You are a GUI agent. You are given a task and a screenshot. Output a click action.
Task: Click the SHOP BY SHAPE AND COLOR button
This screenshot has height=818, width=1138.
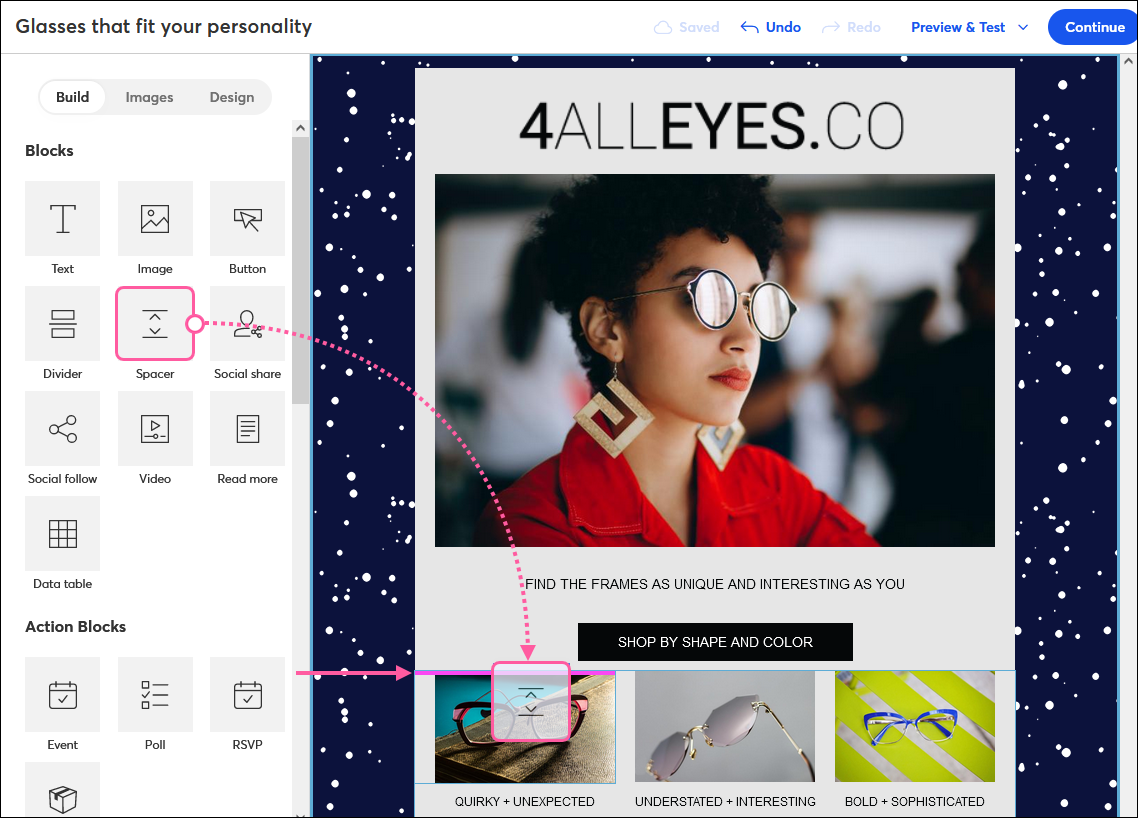pos(715,642)
